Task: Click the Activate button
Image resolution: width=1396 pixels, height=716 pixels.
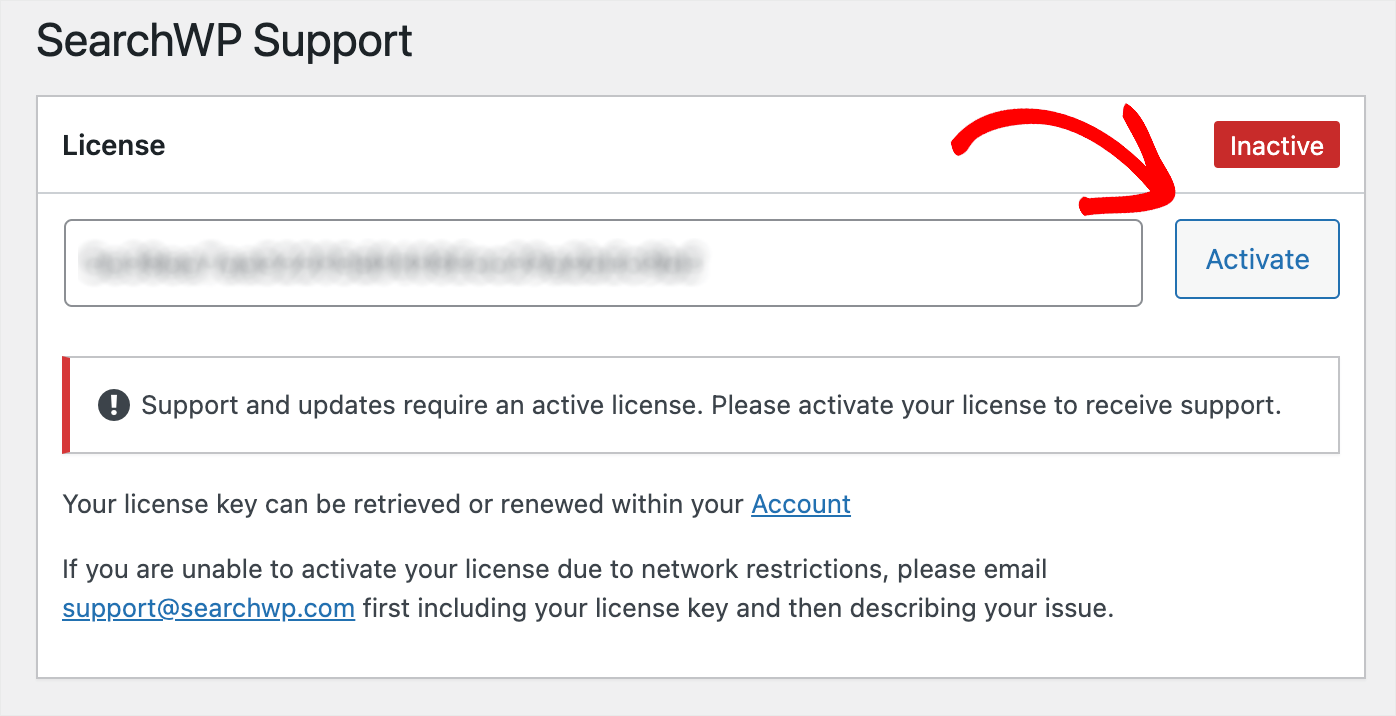Action: pyautogui.click(x=1257, y=259)
